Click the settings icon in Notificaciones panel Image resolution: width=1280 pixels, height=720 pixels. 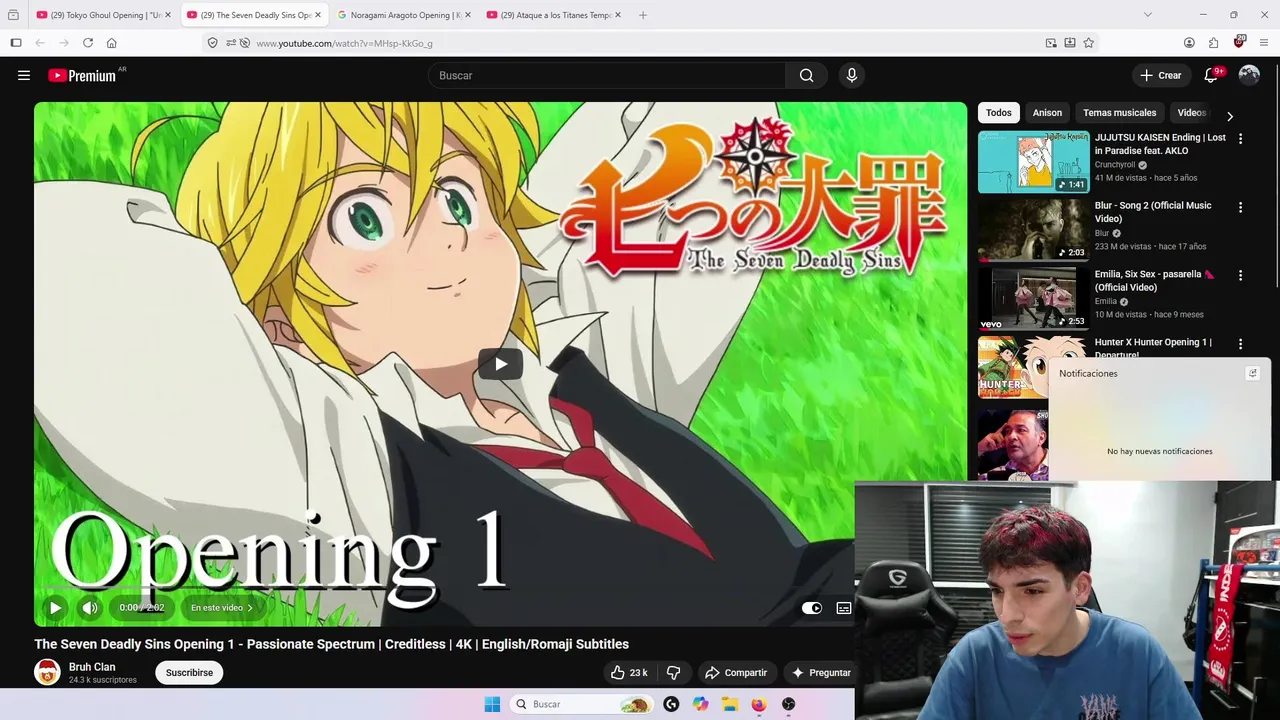(x=1252, y=373)
